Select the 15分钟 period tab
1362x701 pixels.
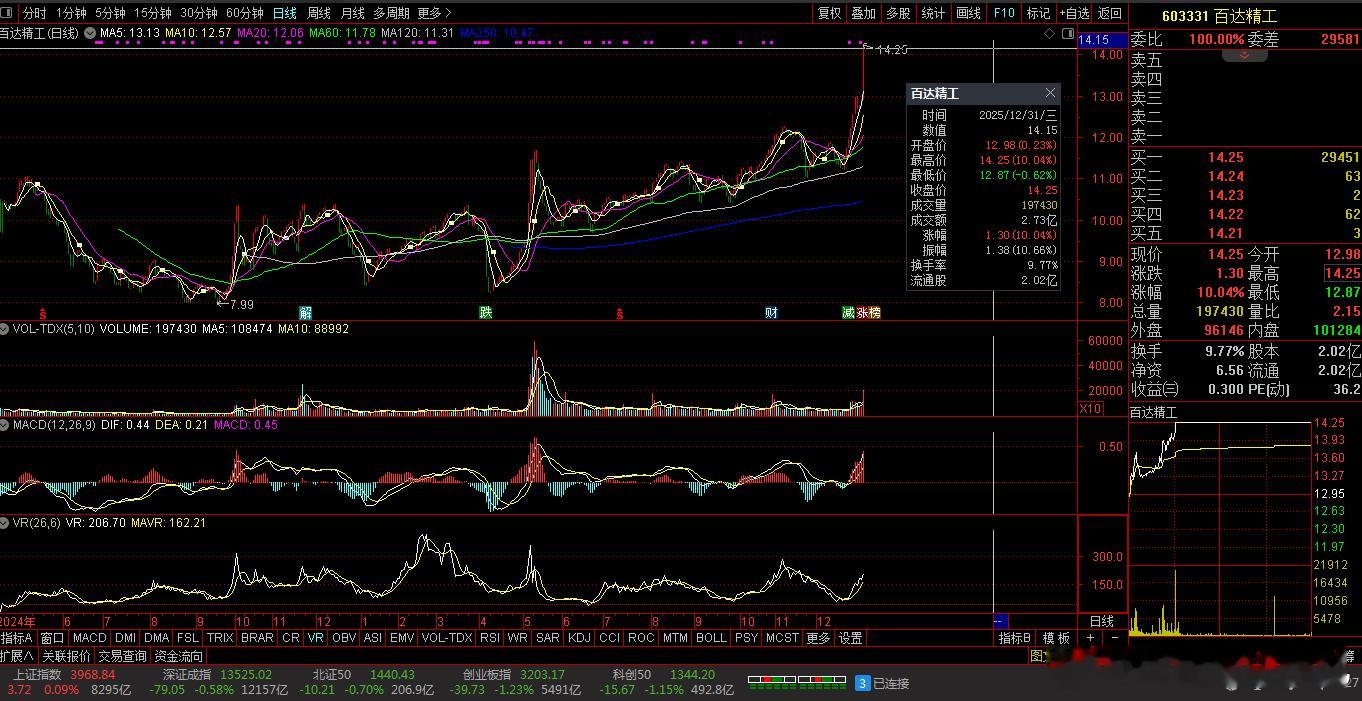pos(152,13)
